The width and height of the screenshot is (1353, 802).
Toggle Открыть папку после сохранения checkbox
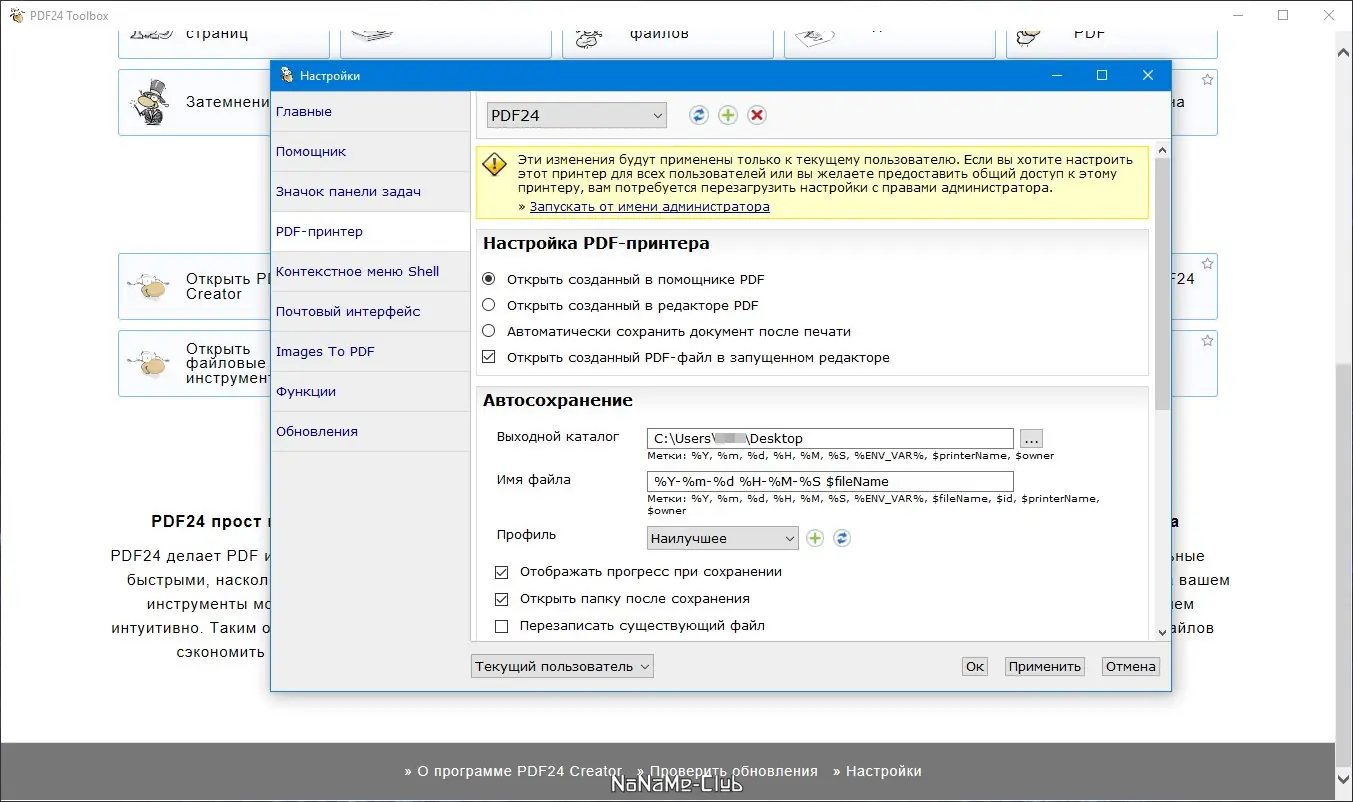[502, 598]
